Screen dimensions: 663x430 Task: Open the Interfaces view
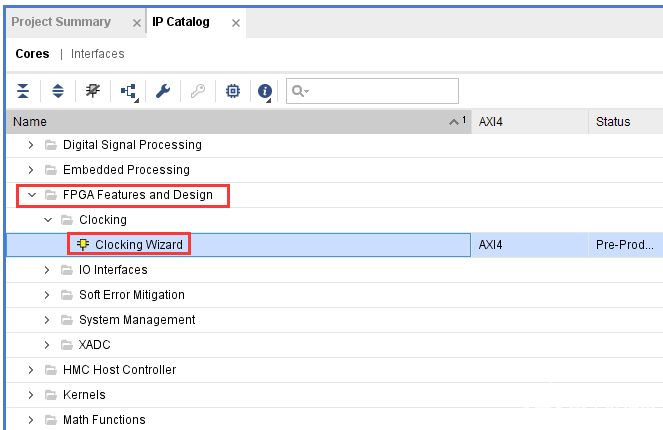[98, 54]
